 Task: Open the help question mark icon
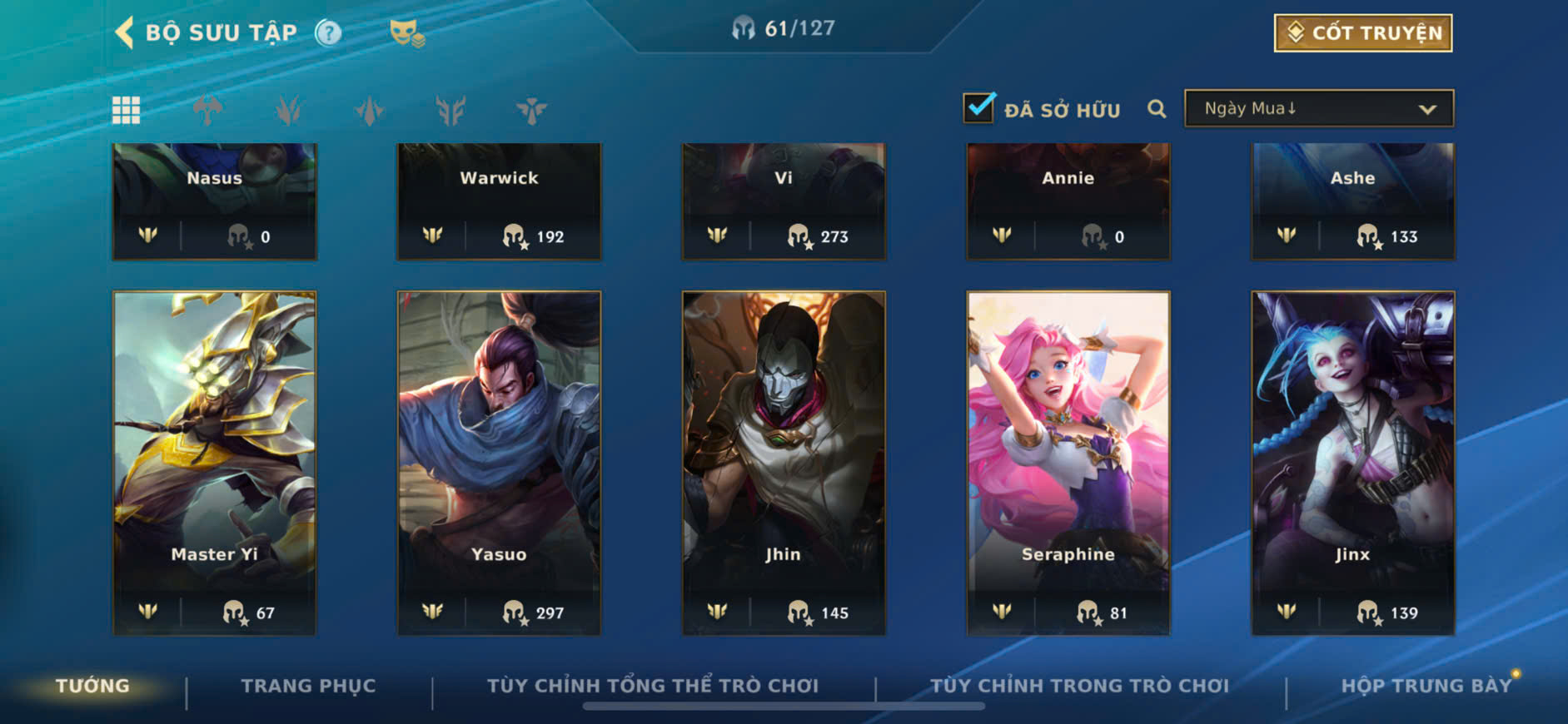[x=328, y=32]
